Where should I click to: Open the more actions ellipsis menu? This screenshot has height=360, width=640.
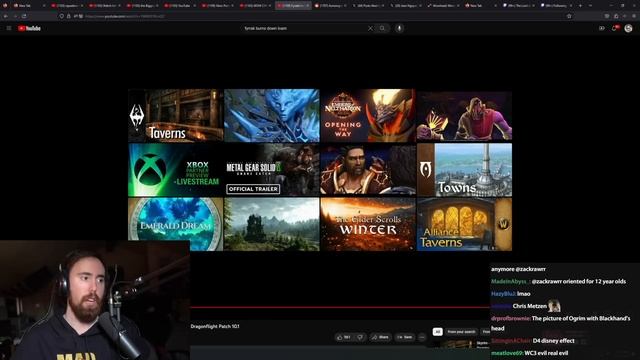coord(422,337)
